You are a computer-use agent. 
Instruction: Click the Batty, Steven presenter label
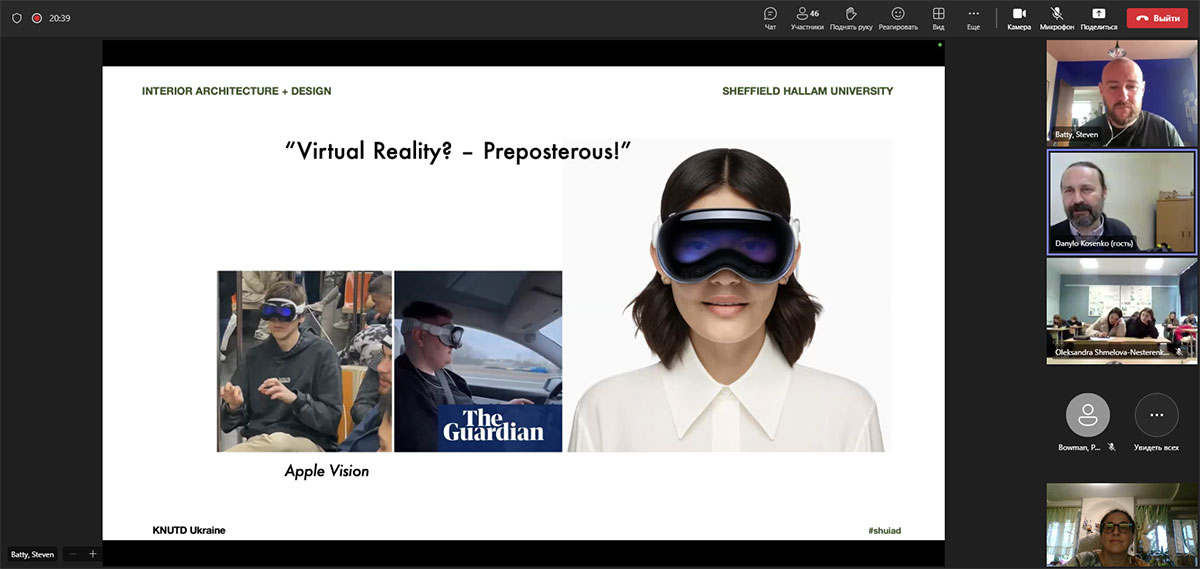point(33,554)
